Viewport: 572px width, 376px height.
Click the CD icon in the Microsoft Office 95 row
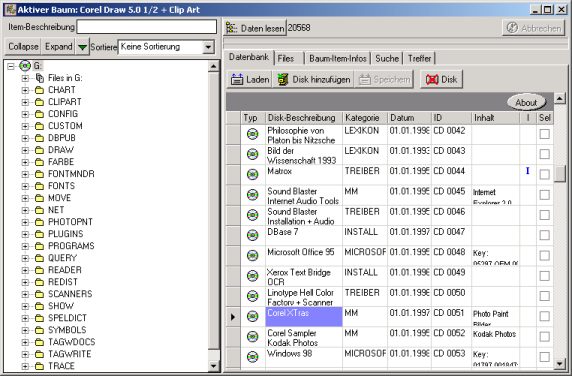252,256
